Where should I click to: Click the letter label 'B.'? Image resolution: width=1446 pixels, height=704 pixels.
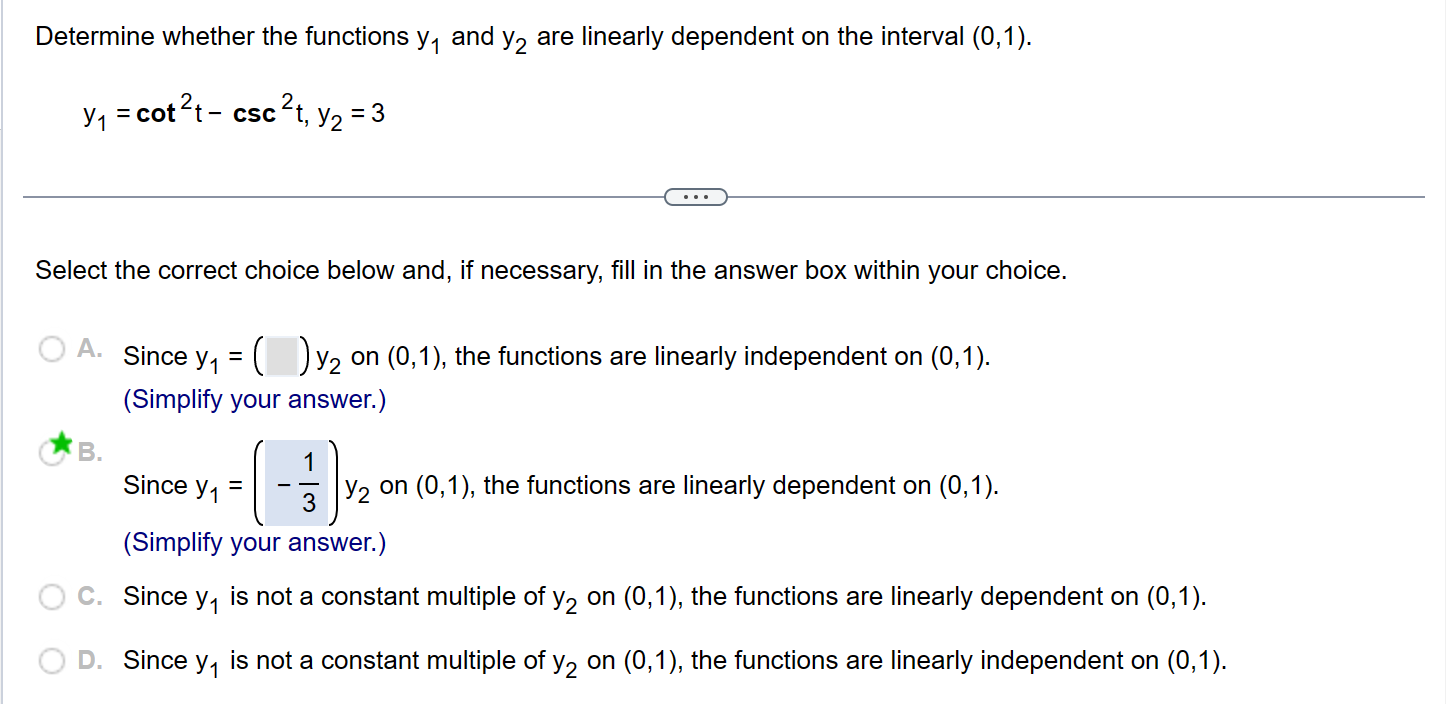click(x=89, y=452)
